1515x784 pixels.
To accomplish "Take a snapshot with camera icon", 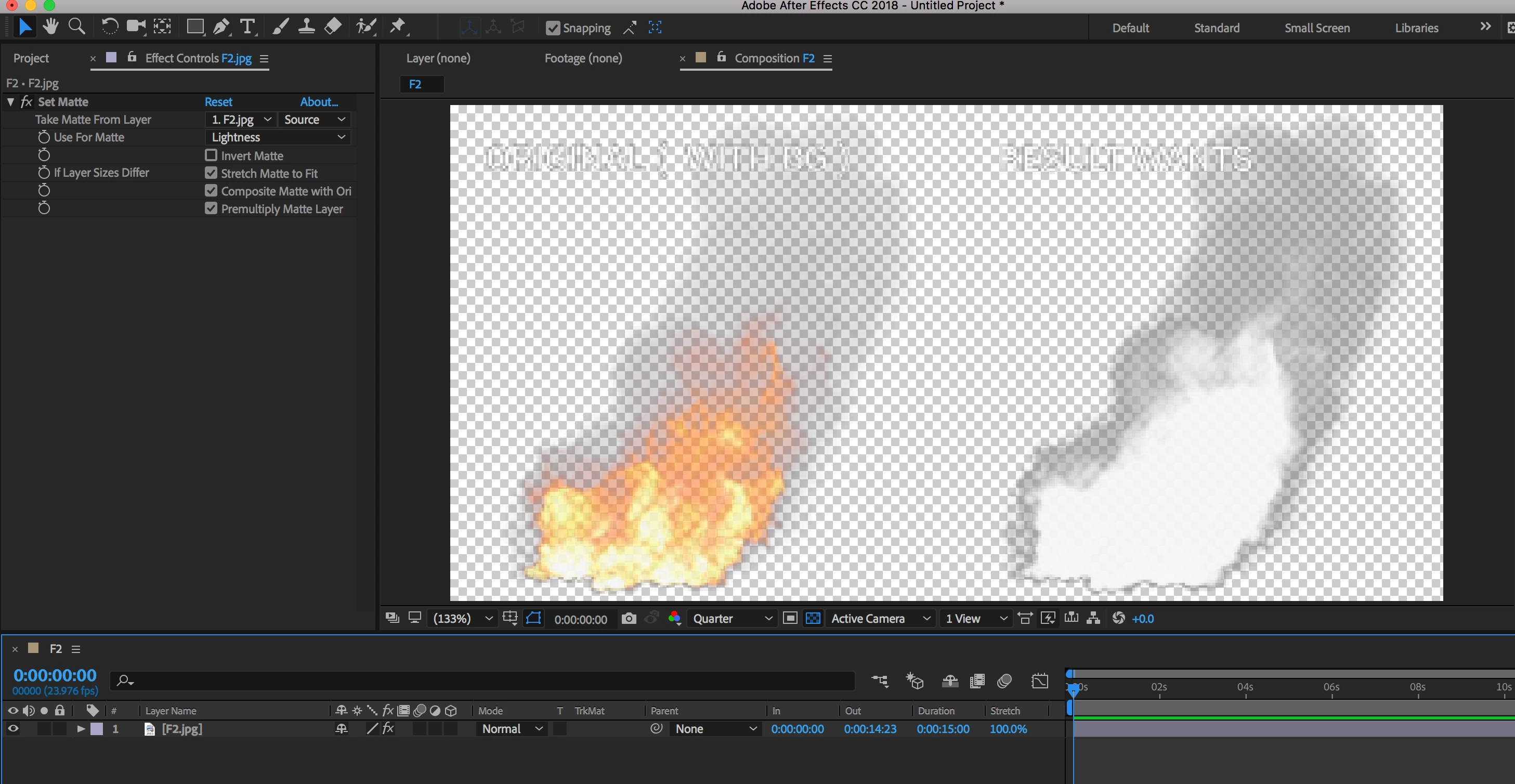I will click(629, 618).
